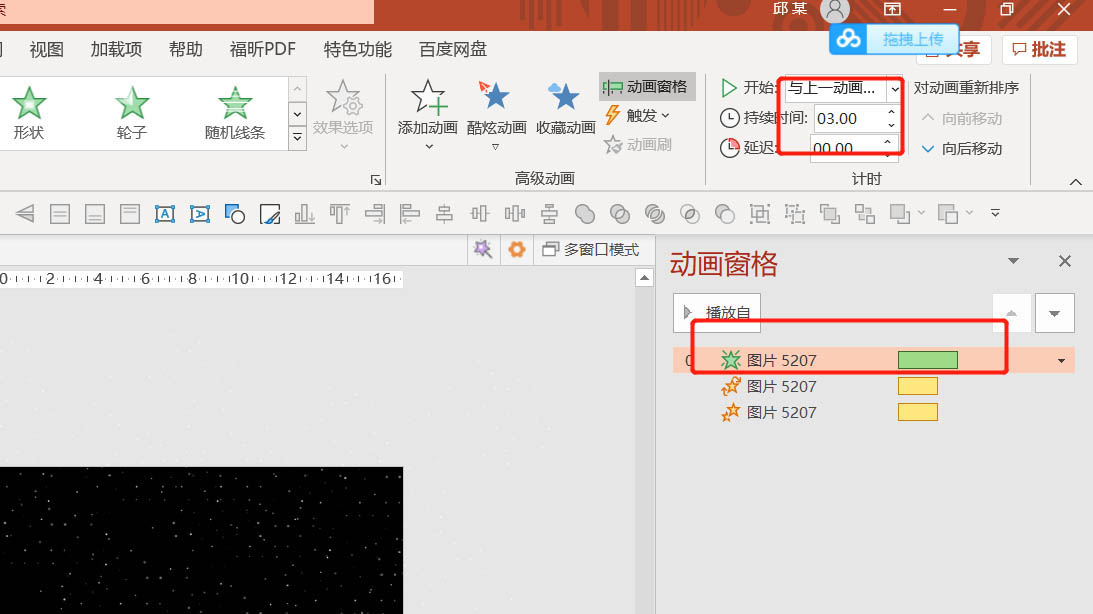Viewport: 1093px width, 614px height.
Task: Click the horizontal text box icon
Action: 165,214
